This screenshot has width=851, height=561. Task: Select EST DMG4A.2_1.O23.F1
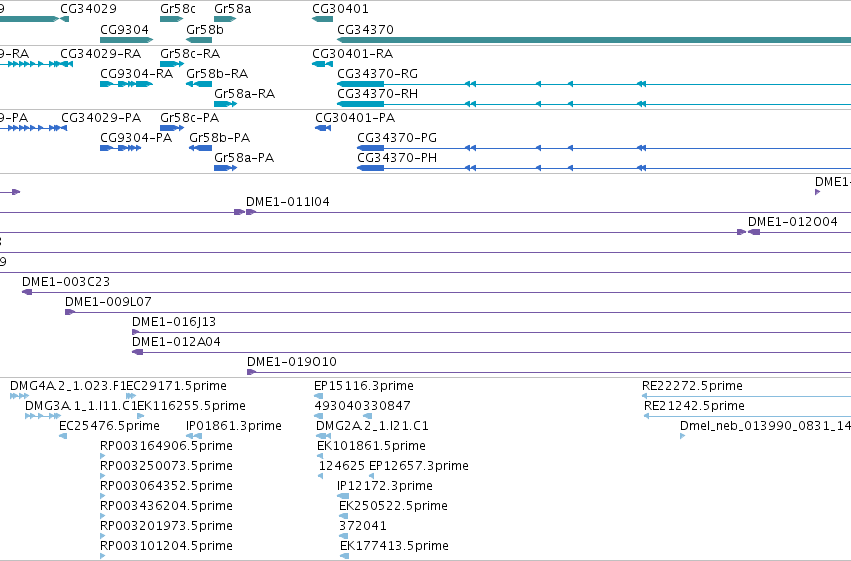[68, 386]
